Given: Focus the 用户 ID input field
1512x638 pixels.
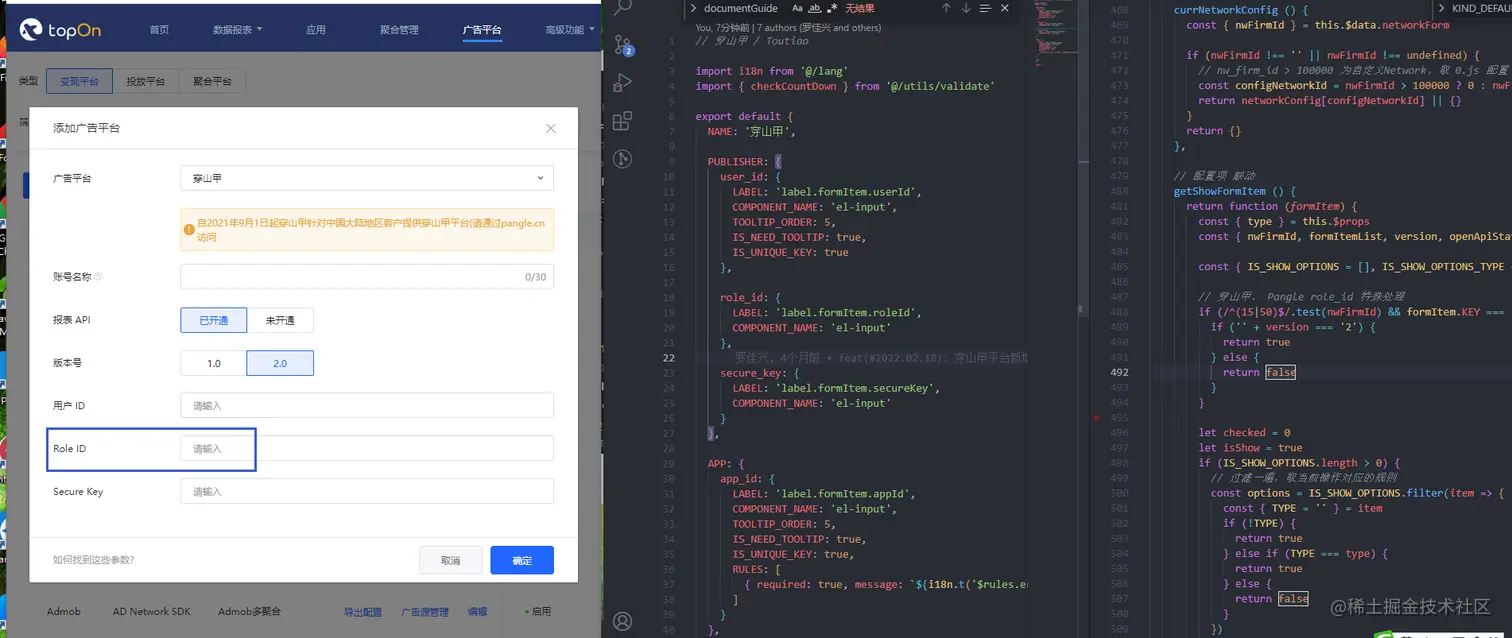Looking at the screenshot, I should [367, 405].
